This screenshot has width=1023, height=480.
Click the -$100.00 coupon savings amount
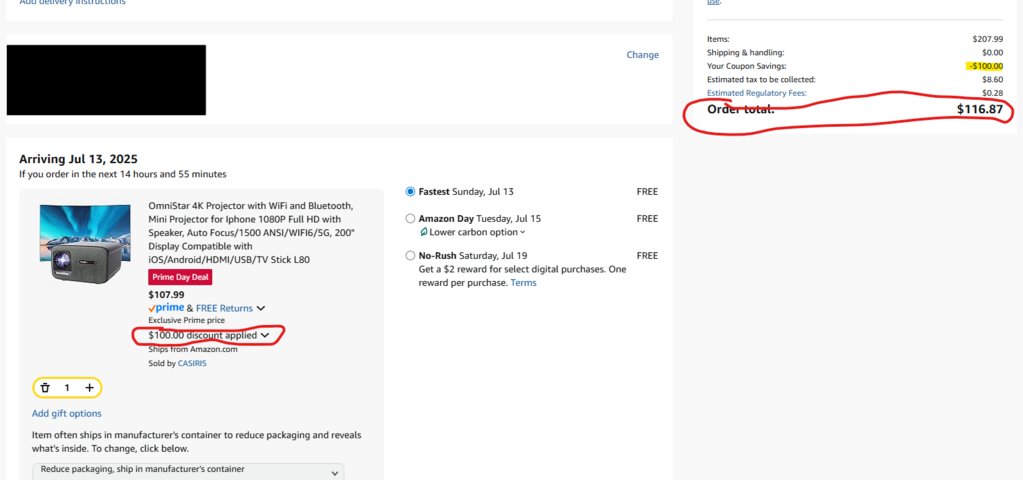[x=986, y=66]
